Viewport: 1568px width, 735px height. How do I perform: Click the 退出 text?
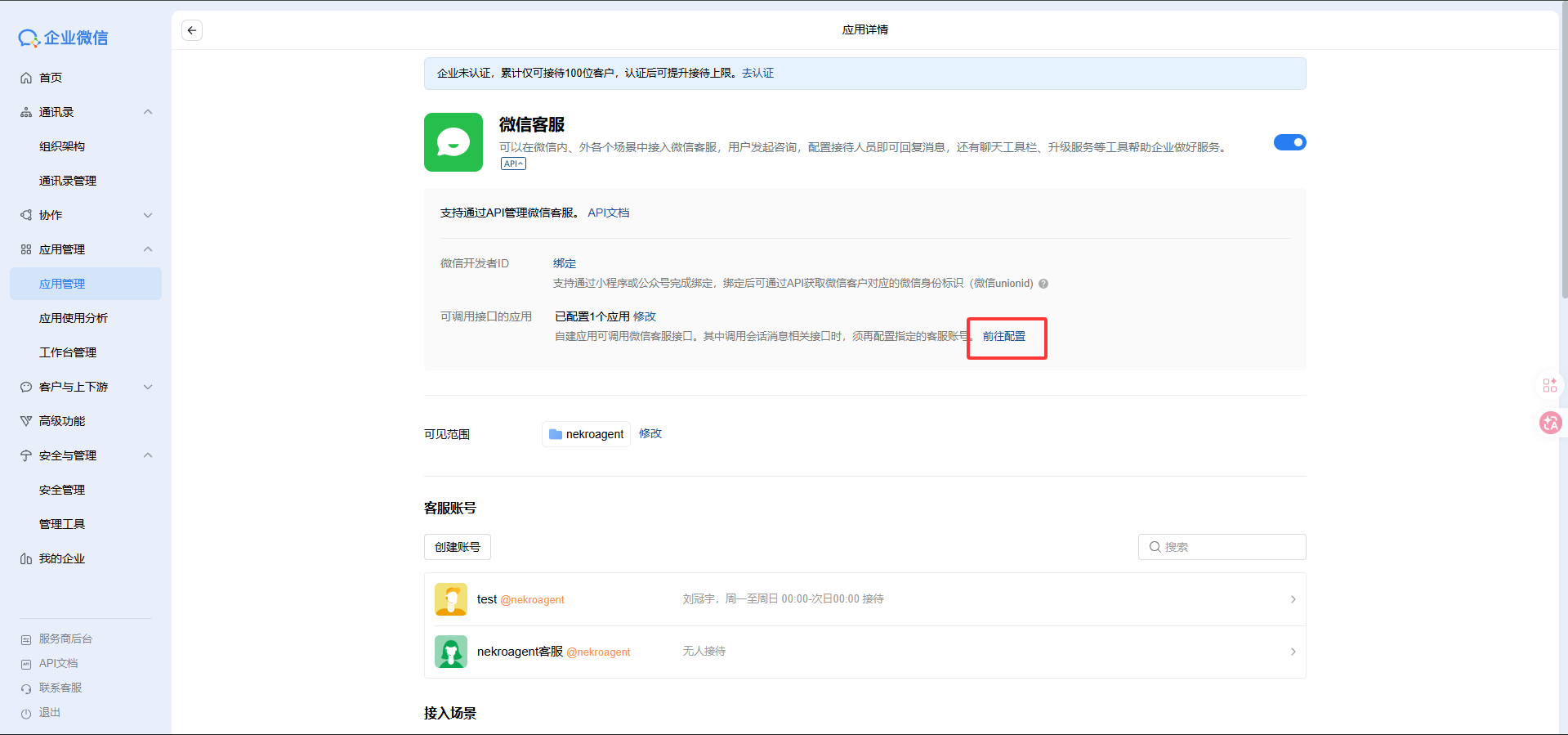point(50,712)
